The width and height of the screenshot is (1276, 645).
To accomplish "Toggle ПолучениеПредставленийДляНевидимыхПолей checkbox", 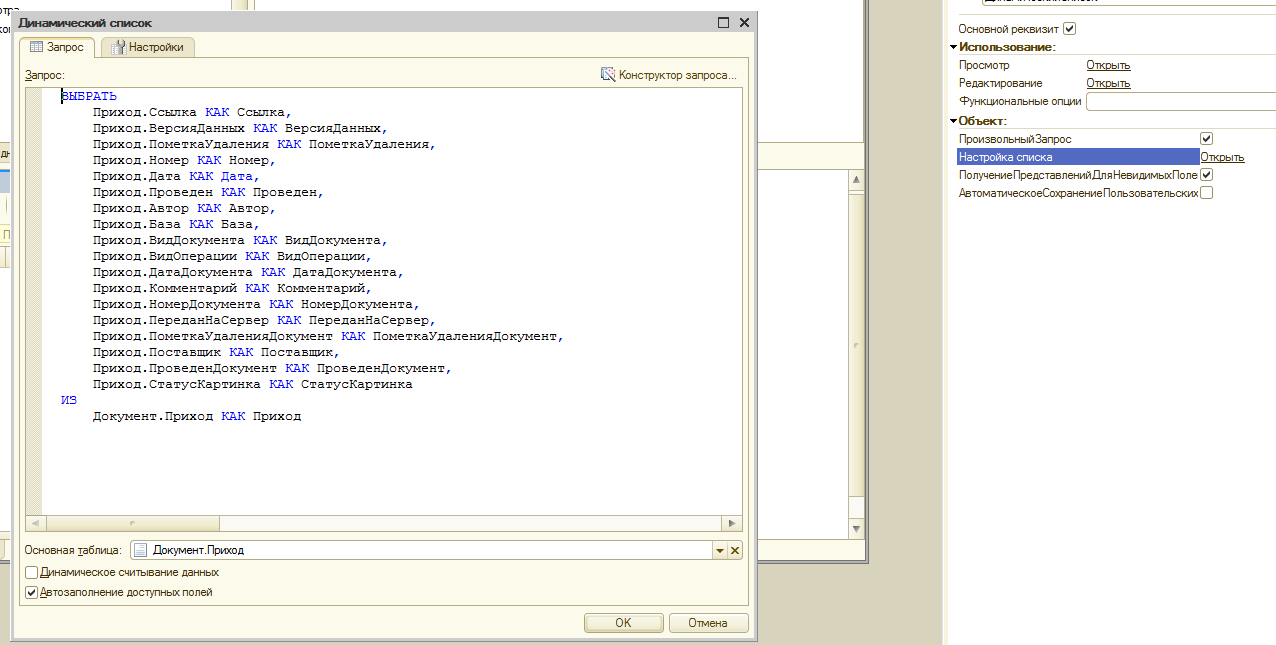I will tap(1206, 175).
